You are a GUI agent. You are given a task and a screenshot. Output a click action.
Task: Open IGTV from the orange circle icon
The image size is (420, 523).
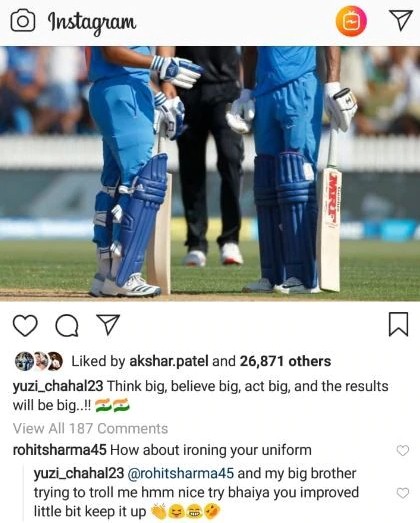[351, 21]
